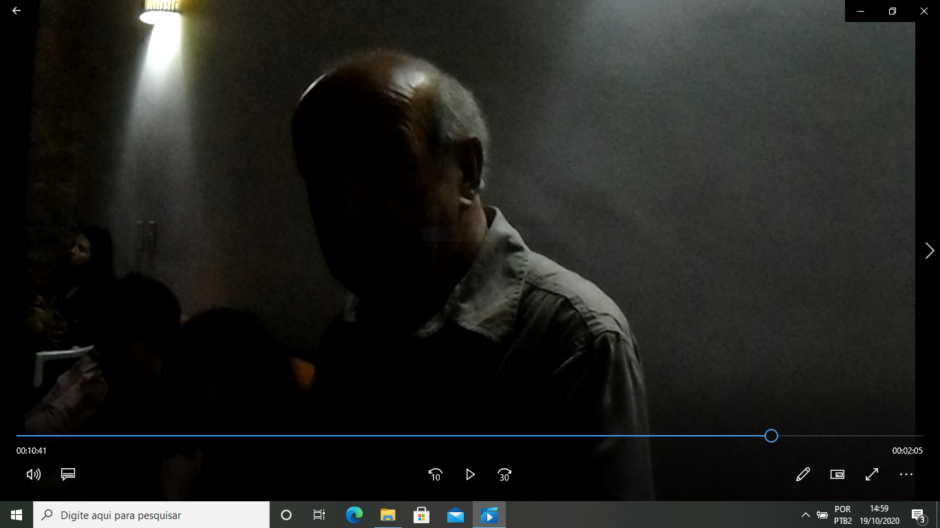The height and width of the screenshot is (528, 940).
Task: Skip forward 30 seconds
Action: 504,475
